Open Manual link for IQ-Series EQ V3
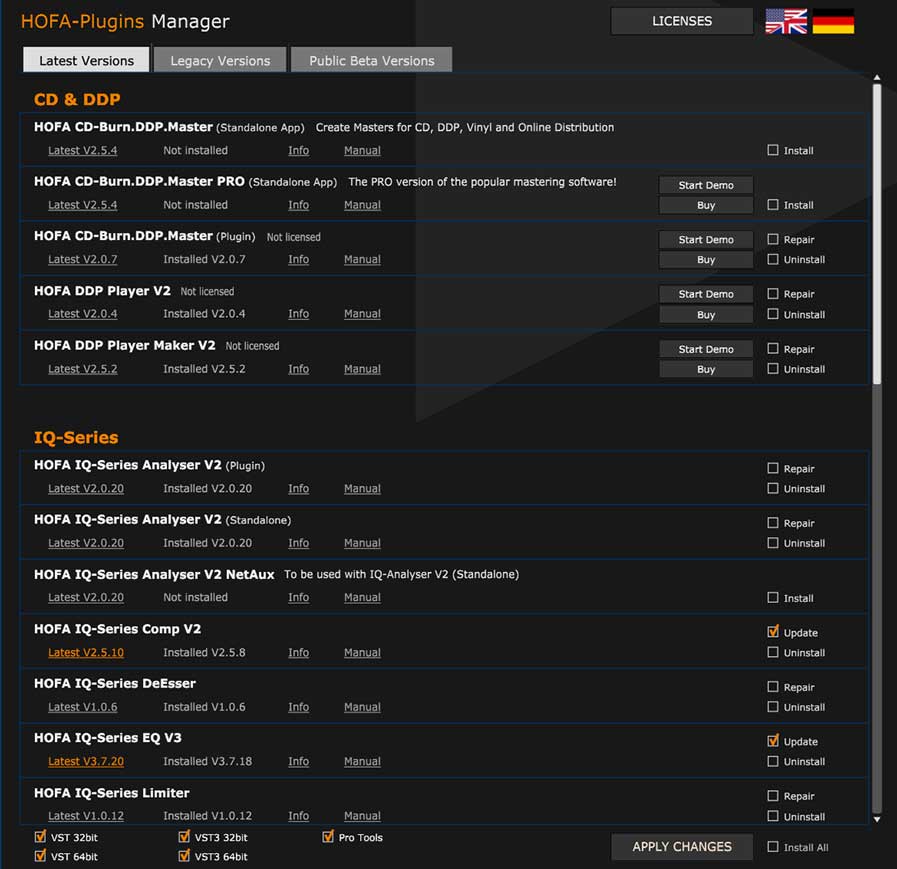Viewport: 897px width, 869px height. coord(362,761)
